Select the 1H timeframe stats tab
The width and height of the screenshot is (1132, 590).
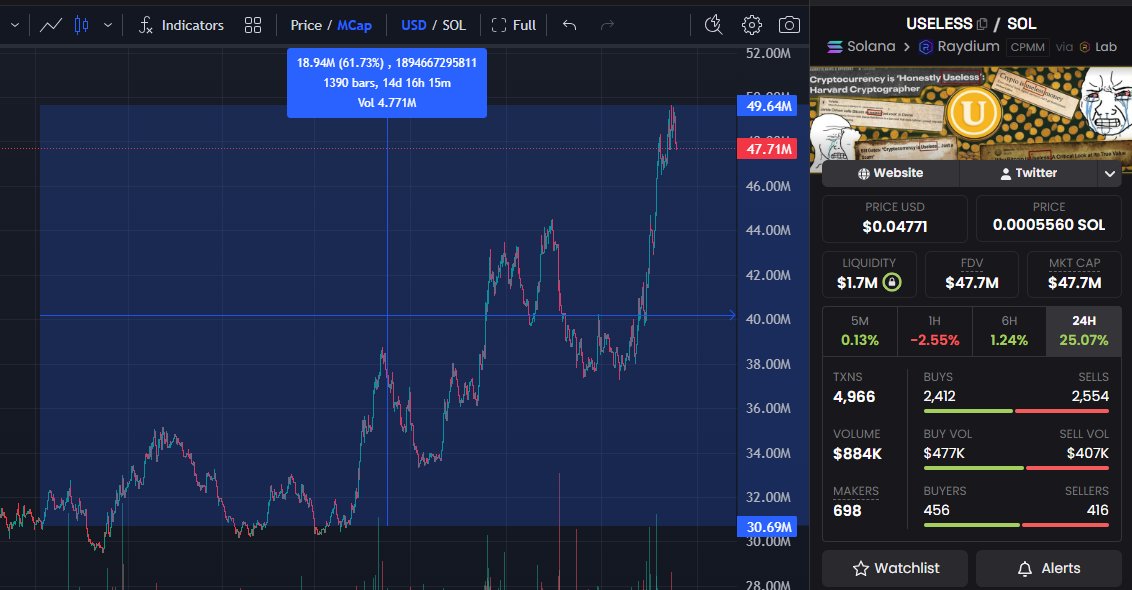click(934, 331)
